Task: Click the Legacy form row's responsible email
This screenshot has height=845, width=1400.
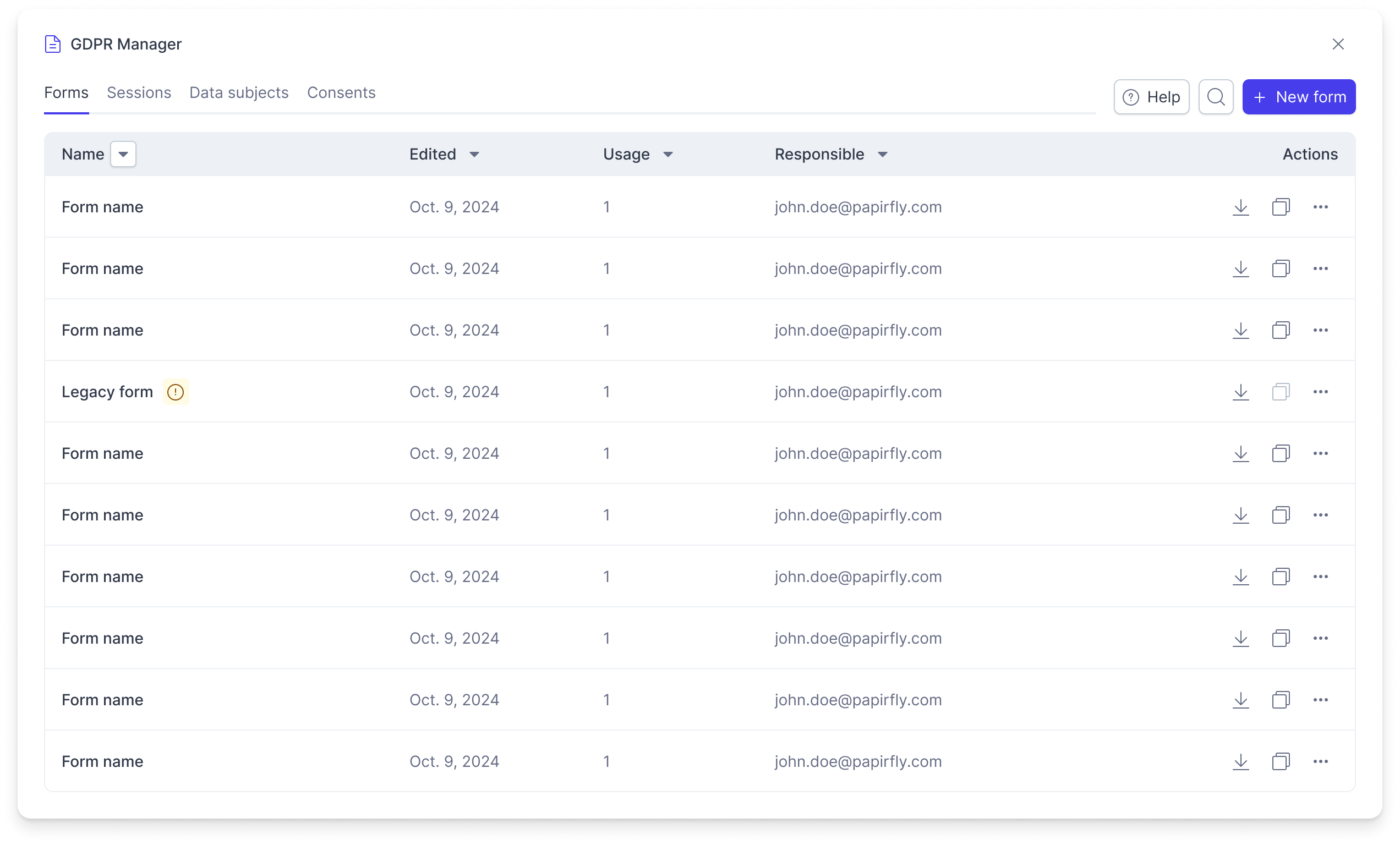Action: (x=858, y=392)
